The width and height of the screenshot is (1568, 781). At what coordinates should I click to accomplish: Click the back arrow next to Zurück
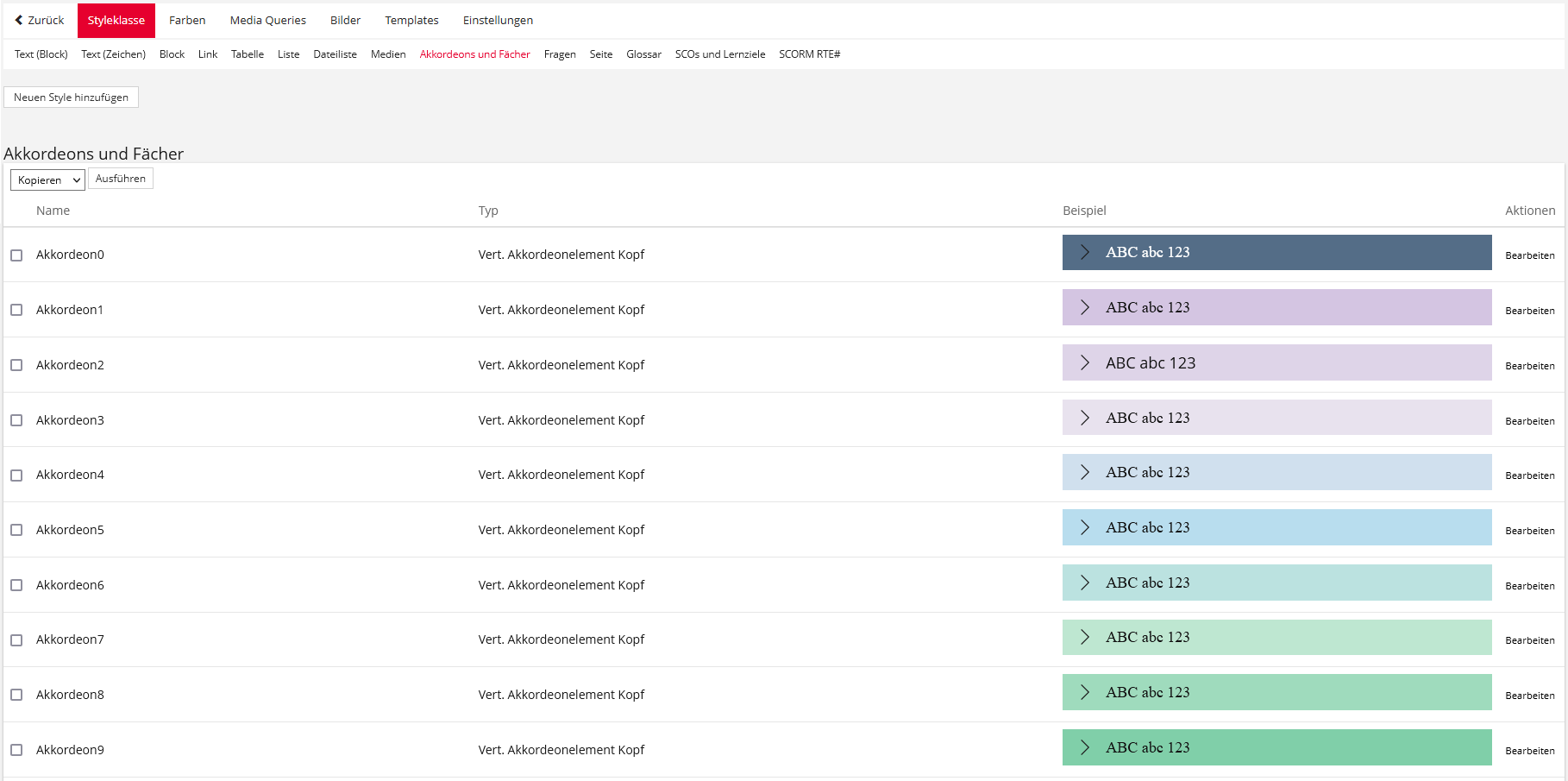(19, 20)
